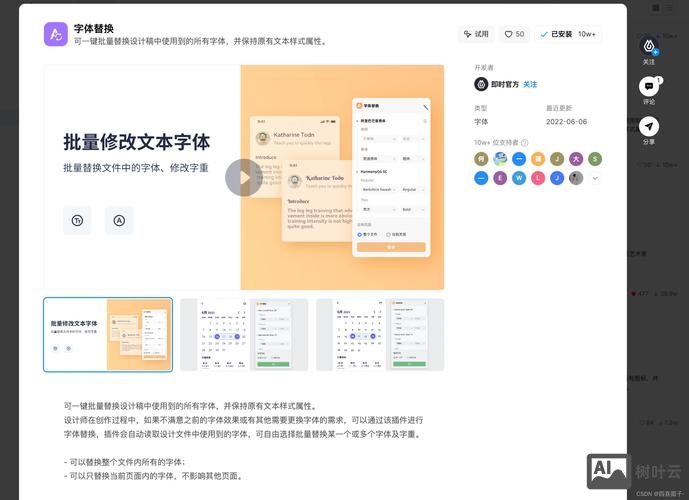
Task: Click the olive J supporter avatar
Action: 557,159
